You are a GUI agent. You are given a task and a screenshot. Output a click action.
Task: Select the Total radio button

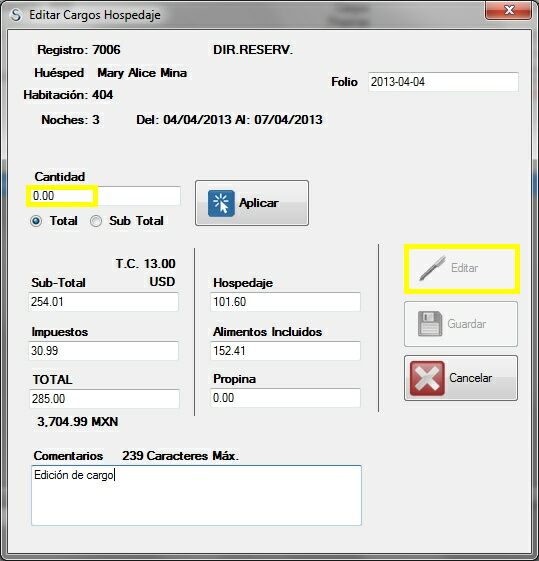(x=36, y=221)
